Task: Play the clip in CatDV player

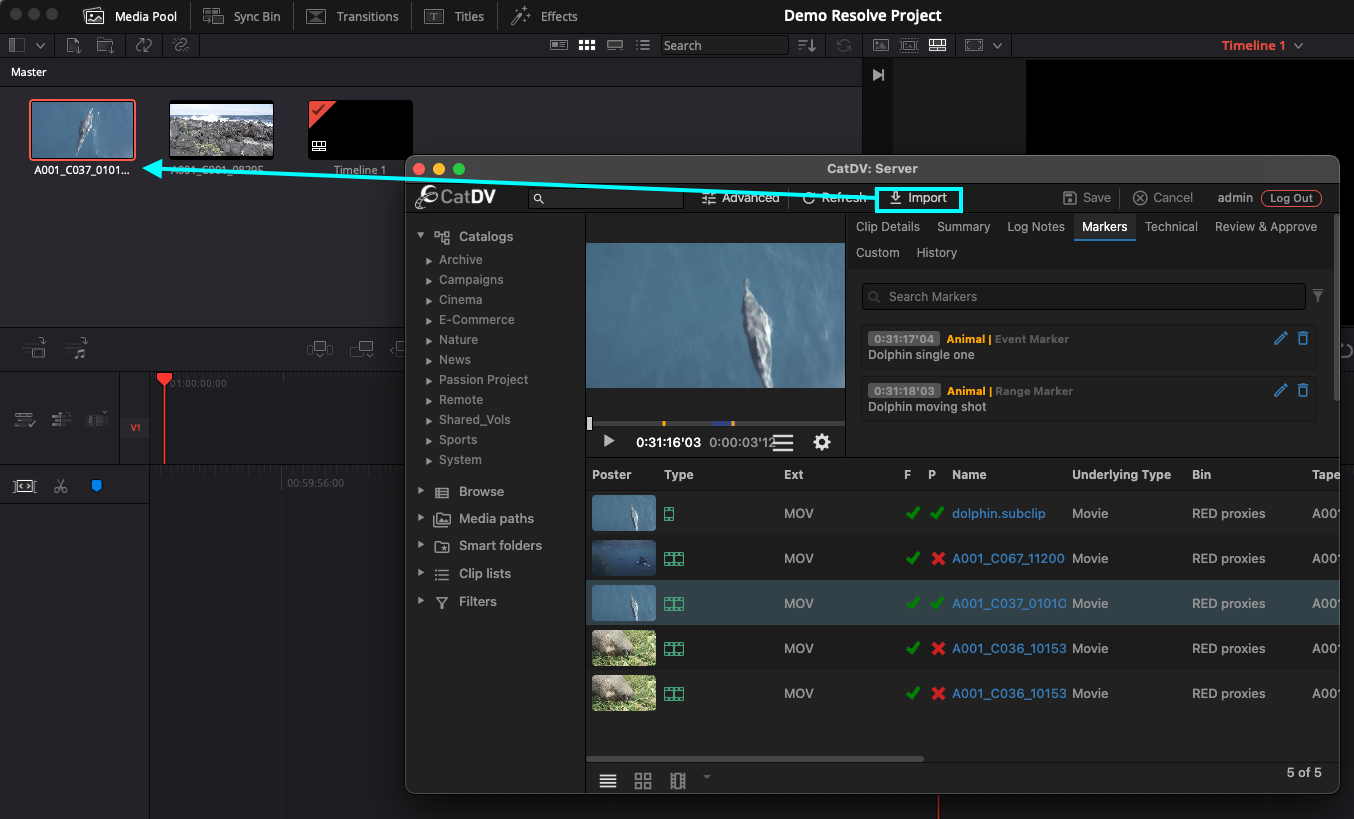Action: pos(608,441)
